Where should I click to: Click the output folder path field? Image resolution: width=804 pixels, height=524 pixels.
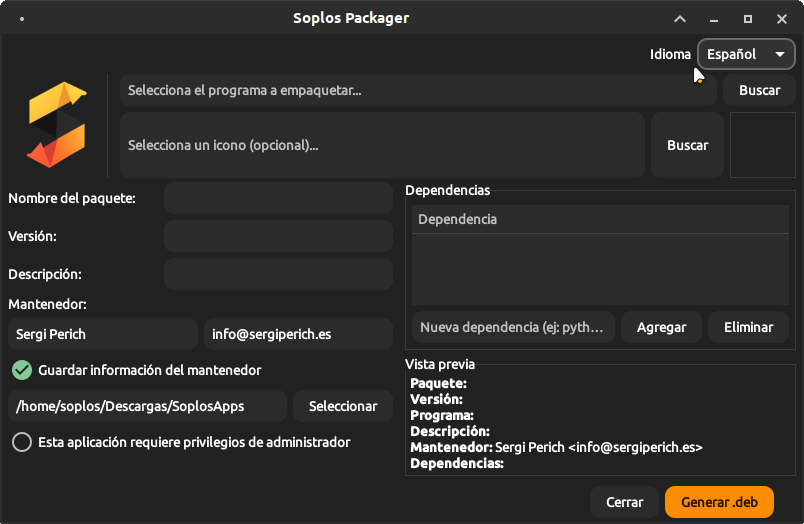(147, 406)
